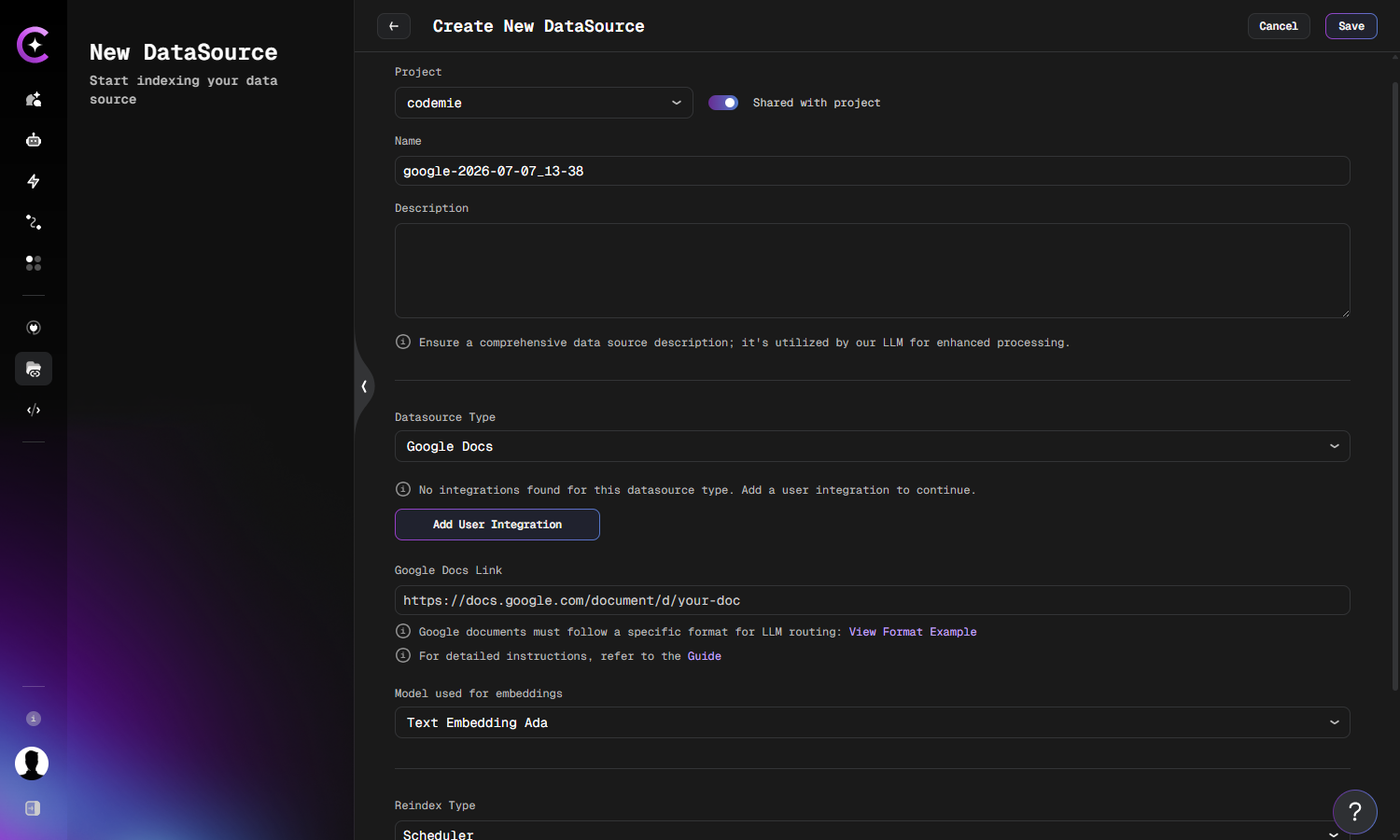The image size is (1400, 840).
Task: Toggle the sidebar layout panel icon
Action: click(x=33, y=808)
